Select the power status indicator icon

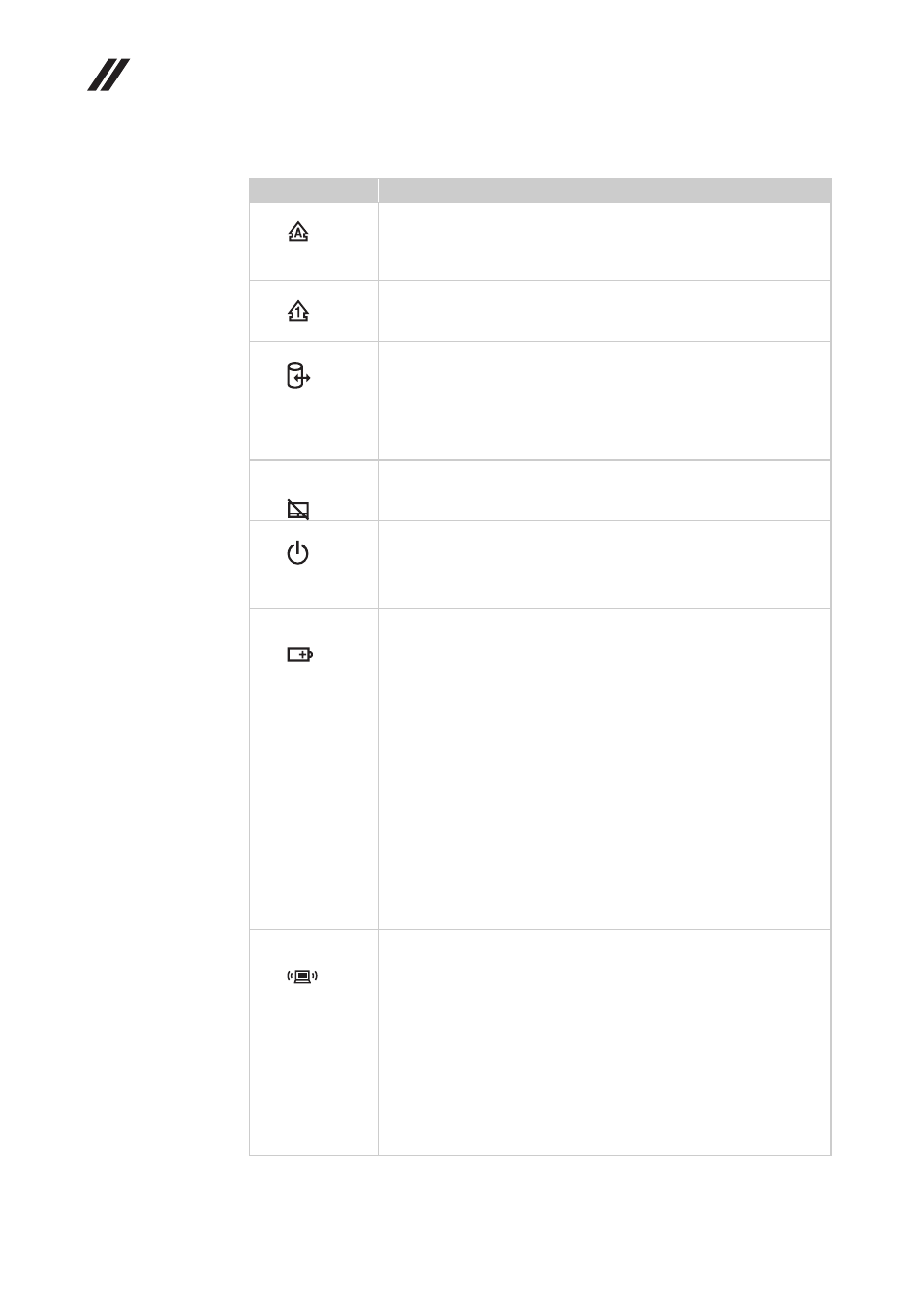pos(298,553)
